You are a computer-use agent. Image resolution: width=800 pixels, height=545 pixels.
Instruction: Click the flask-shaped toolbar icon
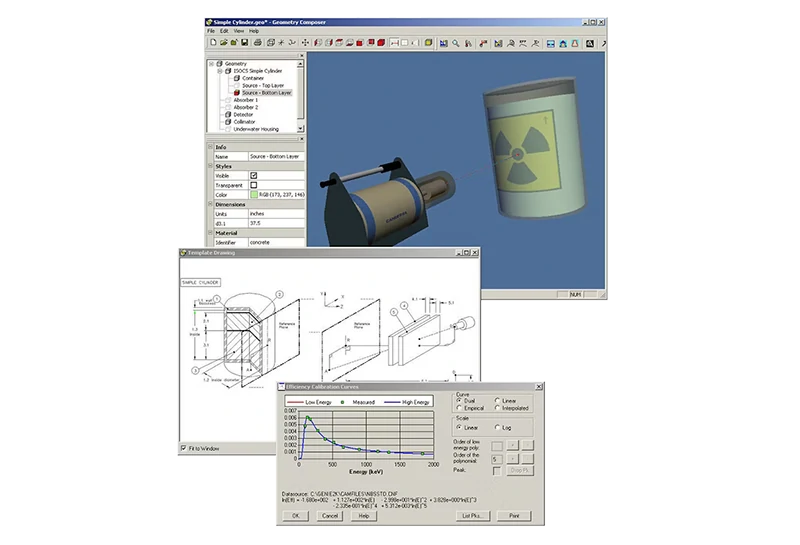[x=575, y=43]
